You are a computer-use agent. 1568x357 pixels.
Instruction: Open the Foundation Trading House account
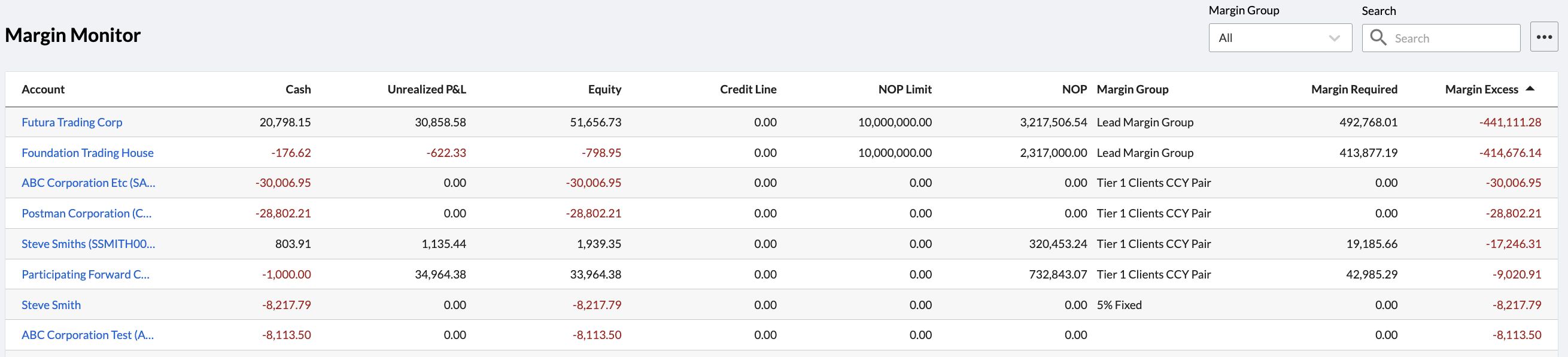point(87,153)
